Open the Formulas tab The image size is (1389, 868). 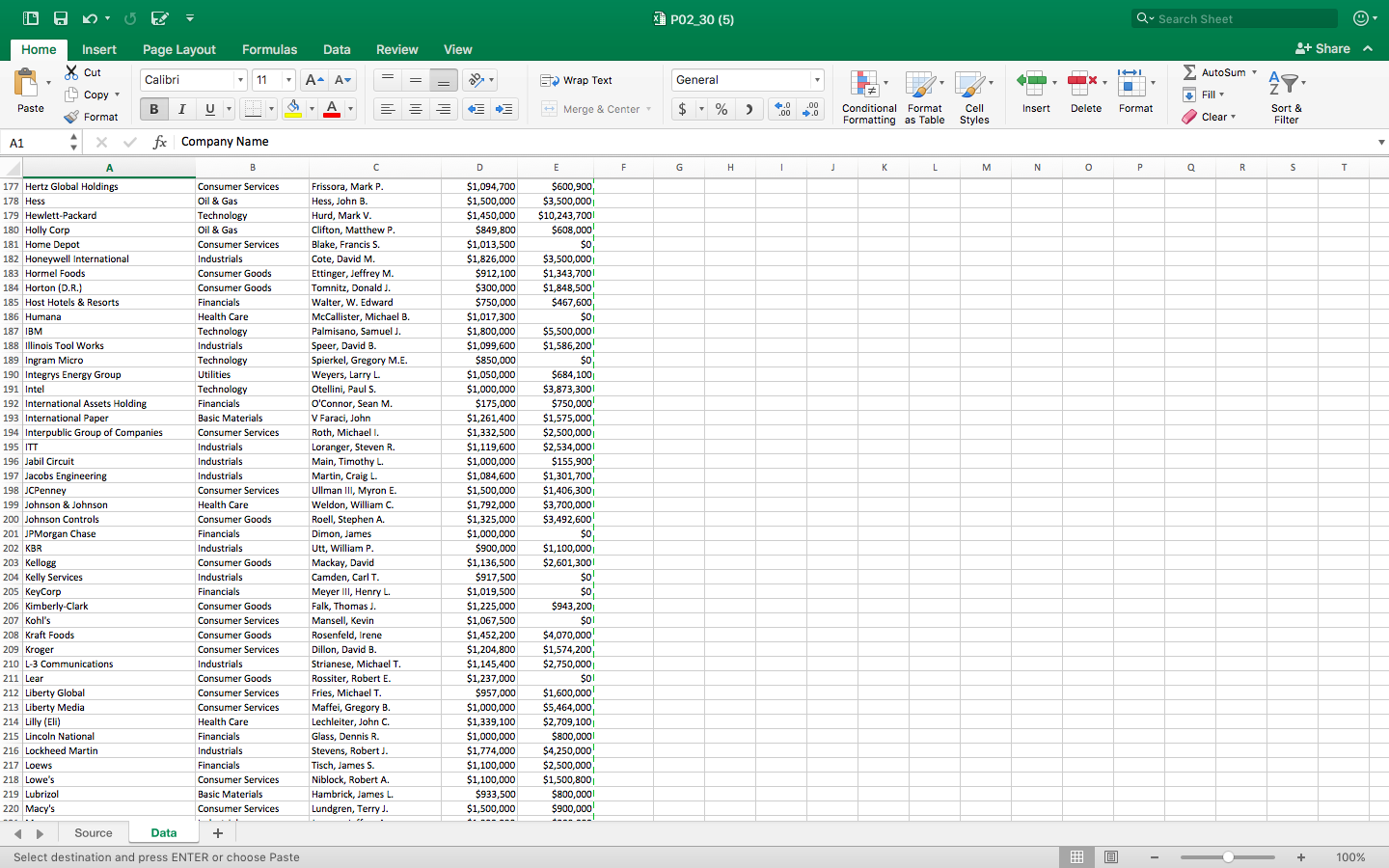(269, 49)
